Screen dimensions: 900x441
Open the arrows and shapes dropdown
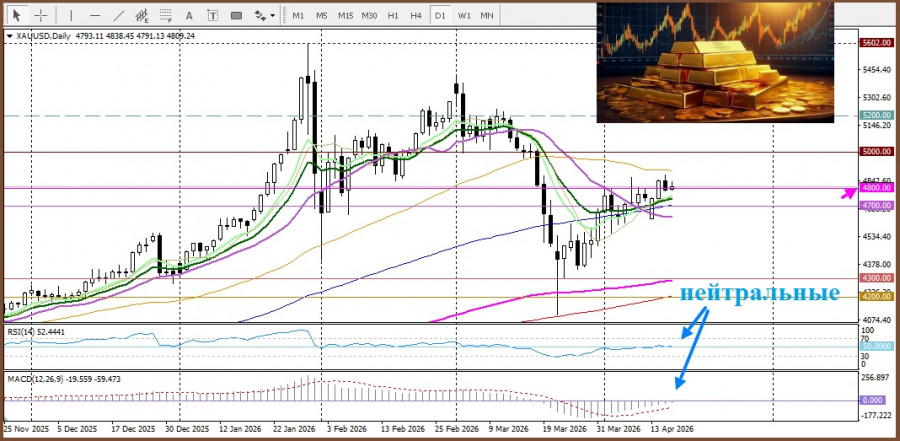tap(264, 15)
